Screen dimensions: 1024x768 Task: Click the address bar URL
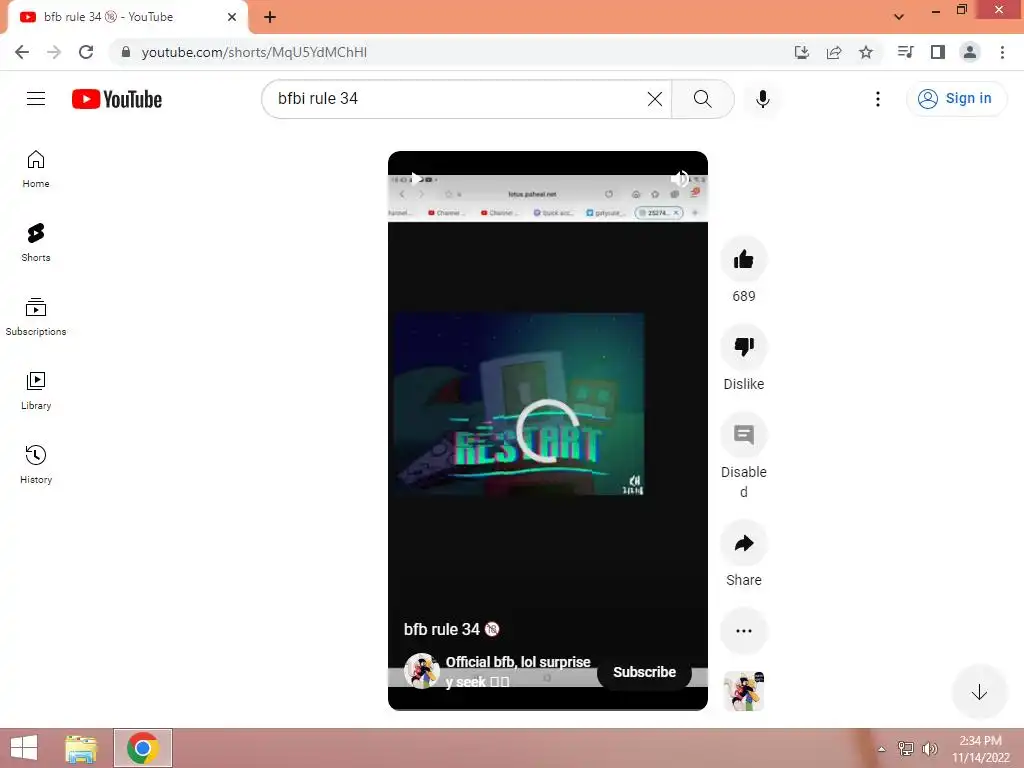(x=254, y=52)
